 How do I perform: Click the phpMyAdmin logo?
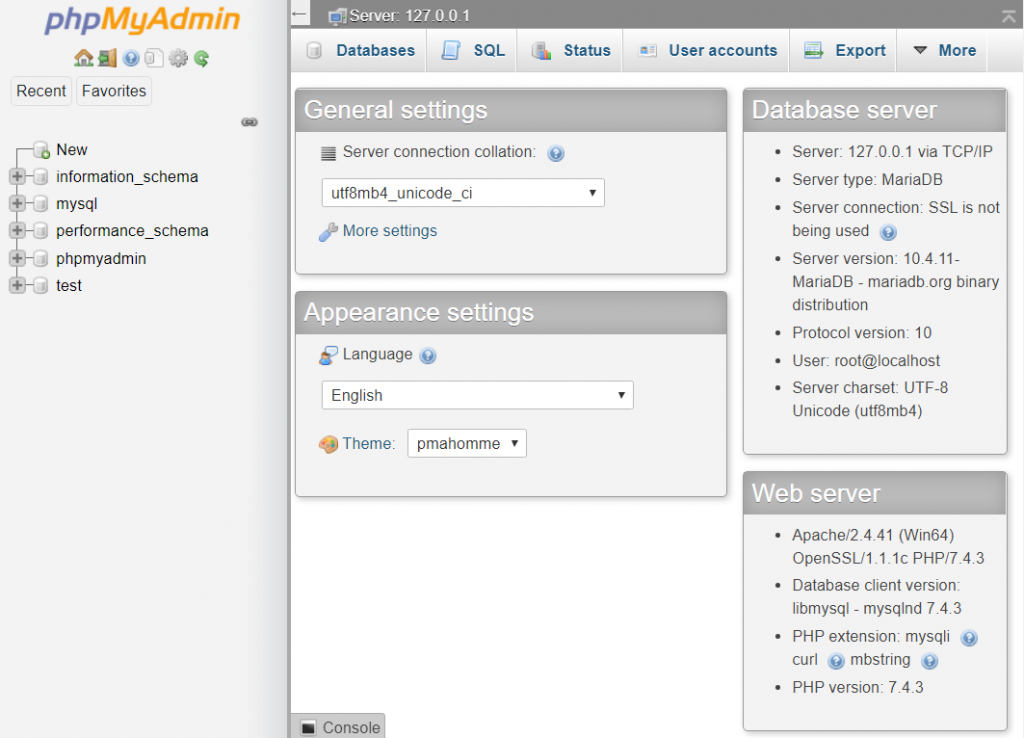click(x=142, y=20)
